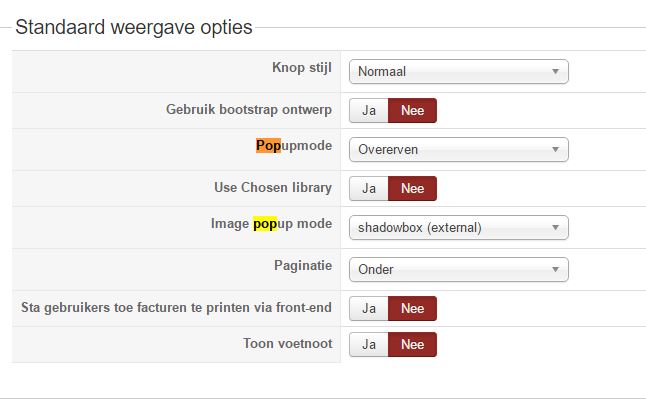Select Nee for Gebruik bootstrap ontwerp
The width and height of the screenshot is (646, 399).
[x=412, y=110]
